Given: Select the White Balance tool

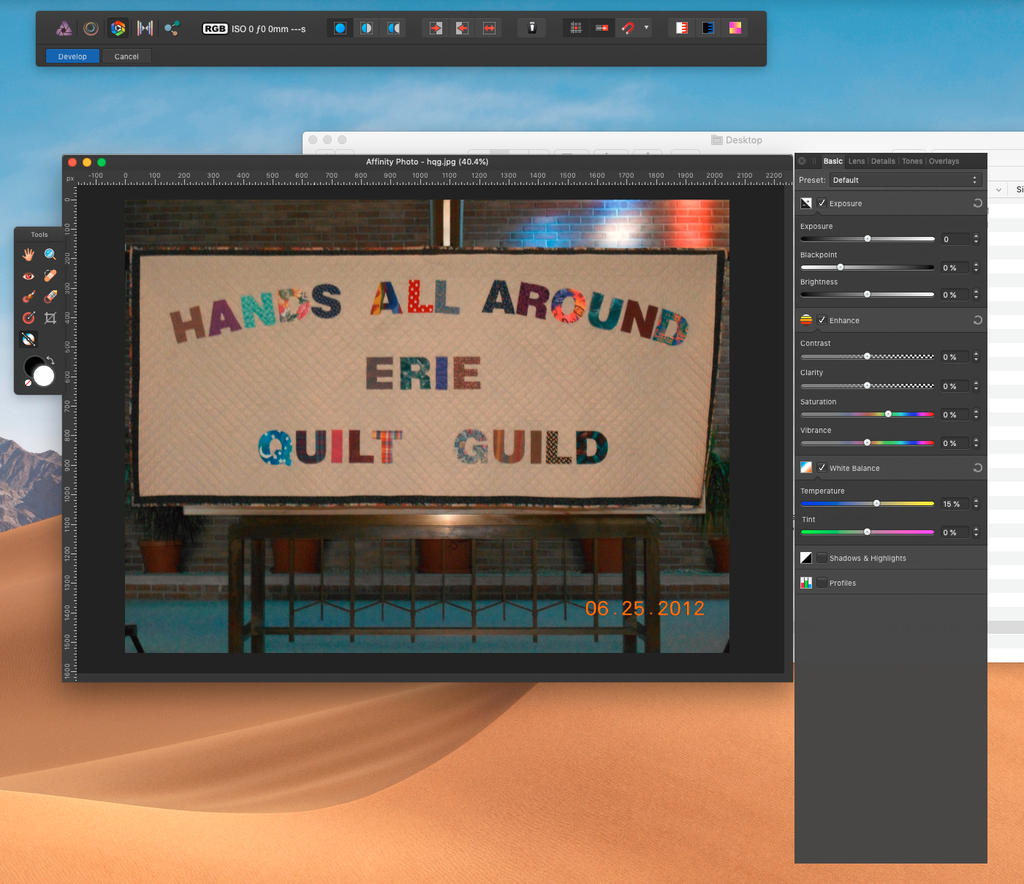Looking at the screenshot, I should [x=28, y=339].
